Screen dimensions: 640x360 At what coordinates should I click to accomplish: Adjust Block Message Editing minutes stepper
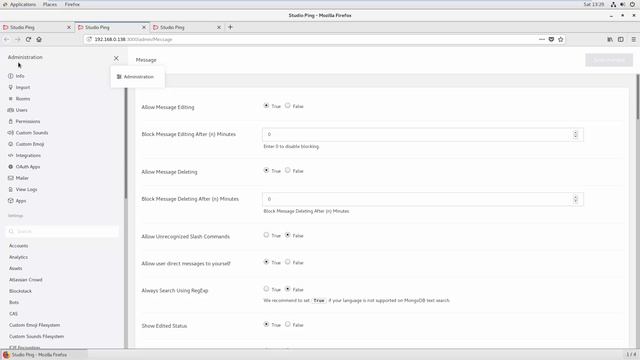pyautogui.click(x=575, y=134)
